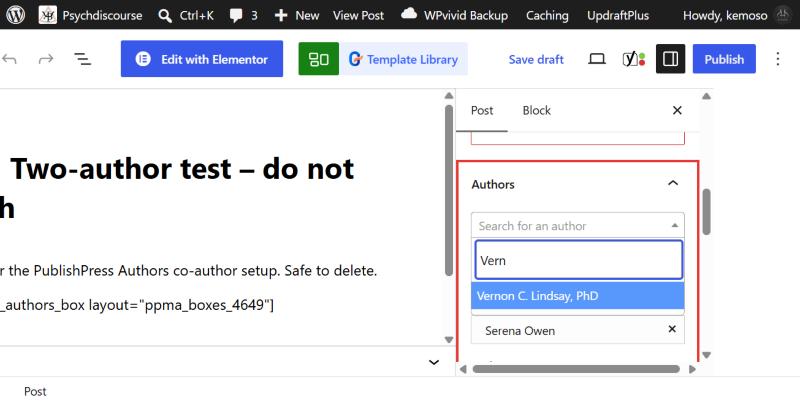Open the comments bubble in the admin bar
This screenshot has height=406, width=800.
243,15
